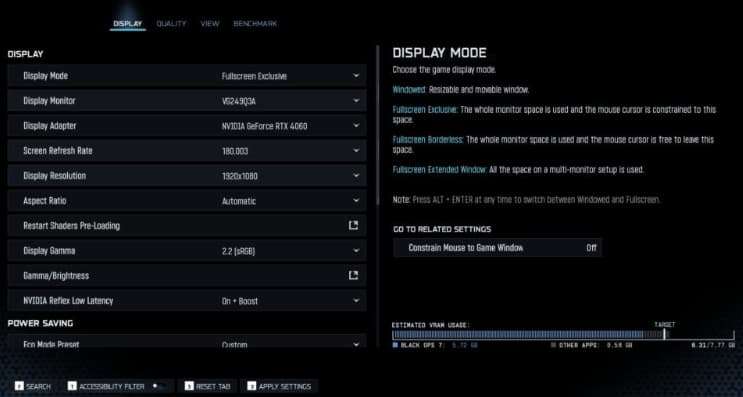The width and height of the screenshot is (743, 397).
Task: Click the Reset Tab key icon
Action: click(x=189, y=386)
